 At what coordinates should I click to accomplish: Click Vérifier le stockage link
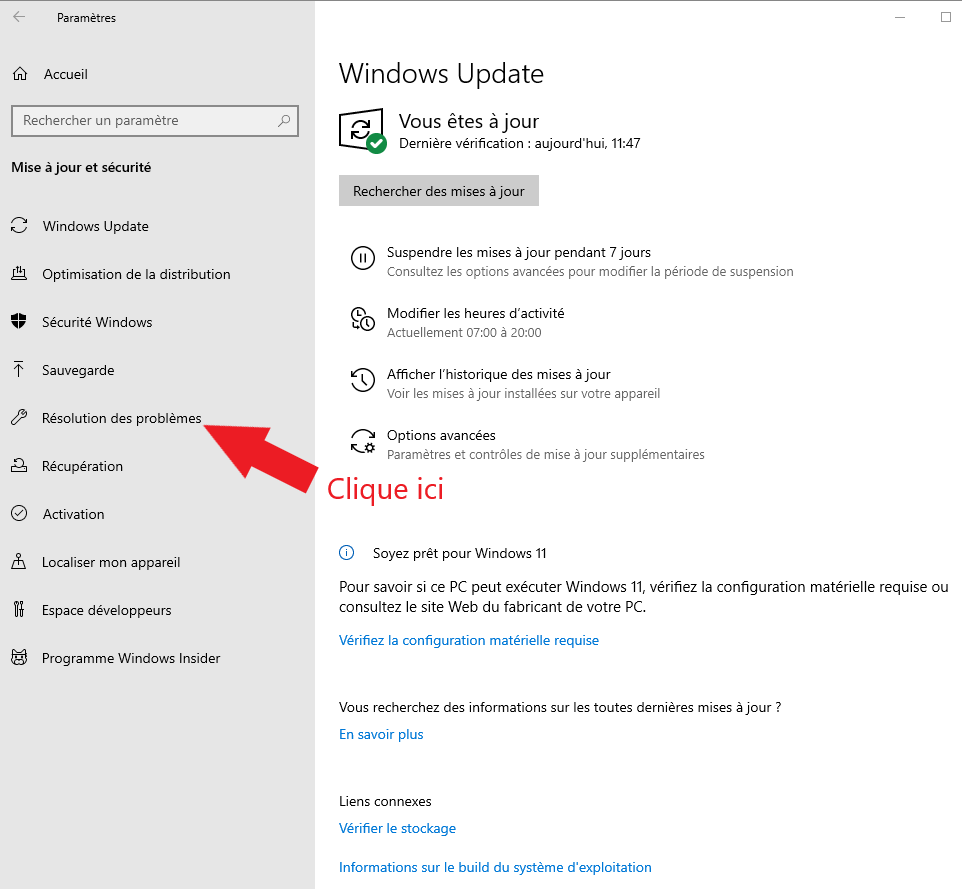tap(397, 828)
